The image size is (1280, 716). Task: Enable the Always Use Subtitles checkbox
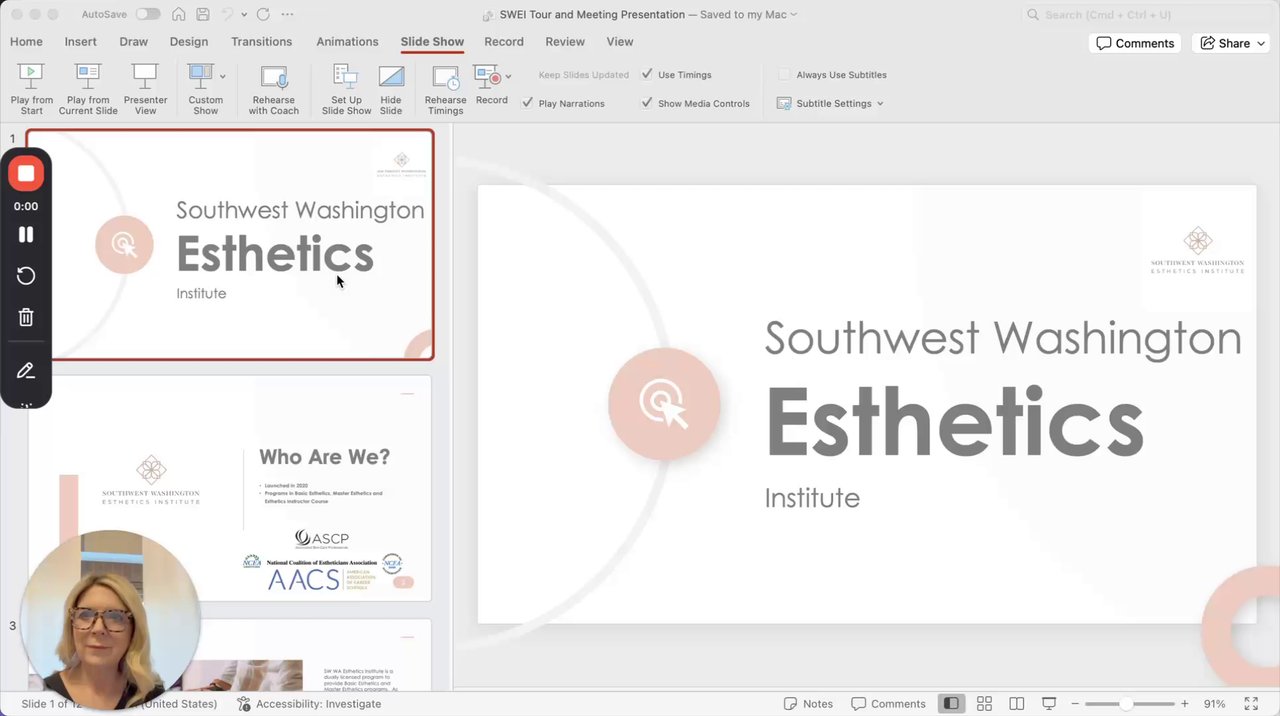785,74
